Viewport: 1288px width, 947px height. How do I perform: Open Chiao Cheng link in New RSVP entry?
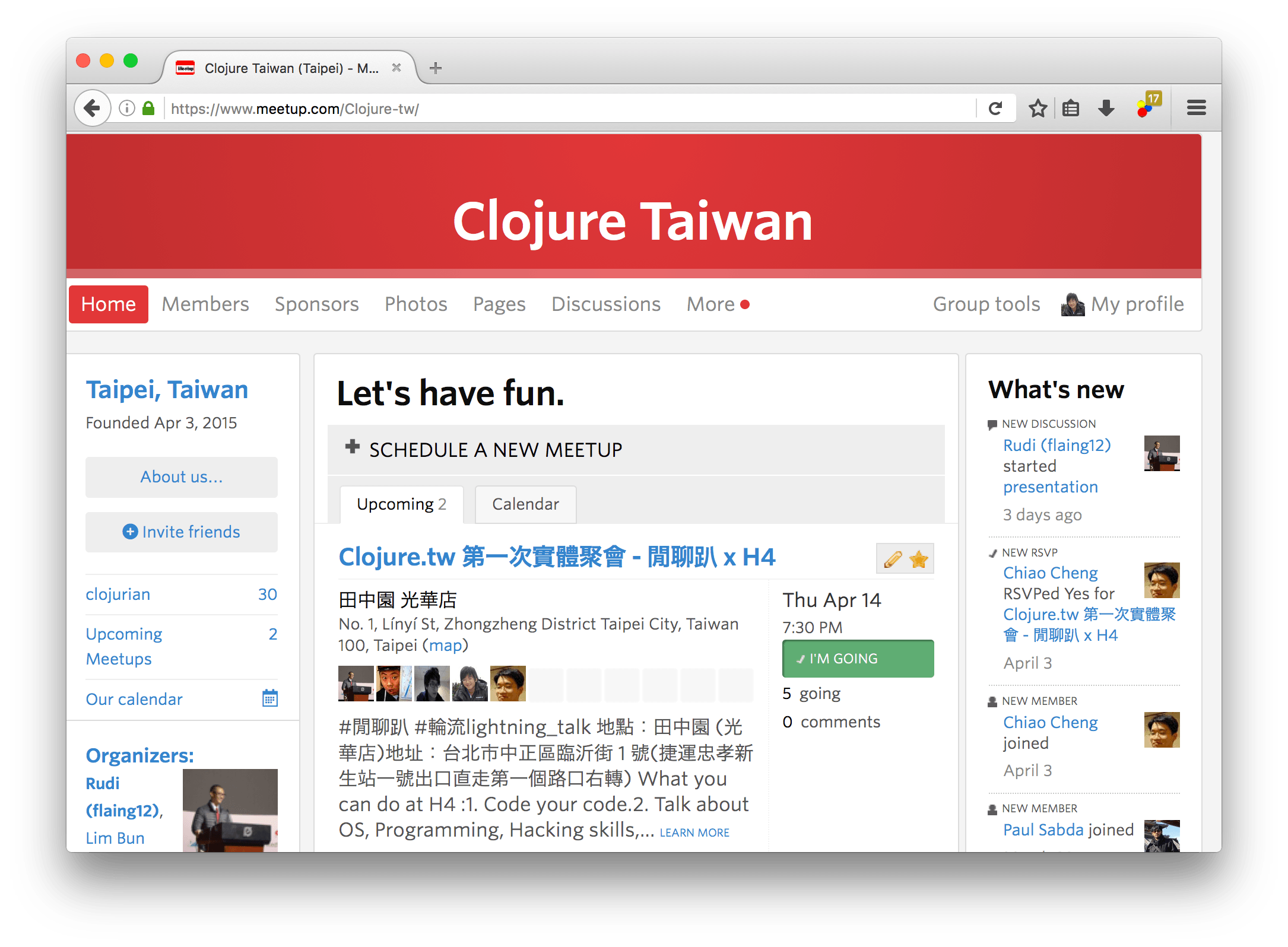pyautogui.click(x=1050, y=573)
